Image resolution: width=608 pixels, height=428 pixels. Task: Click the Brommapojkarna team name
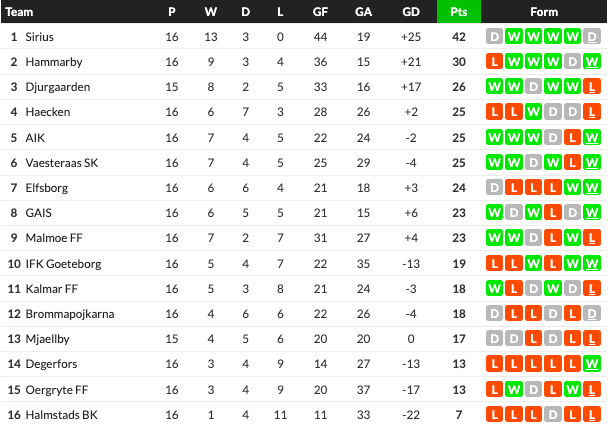pyautogui.click(x=70, y=314)
